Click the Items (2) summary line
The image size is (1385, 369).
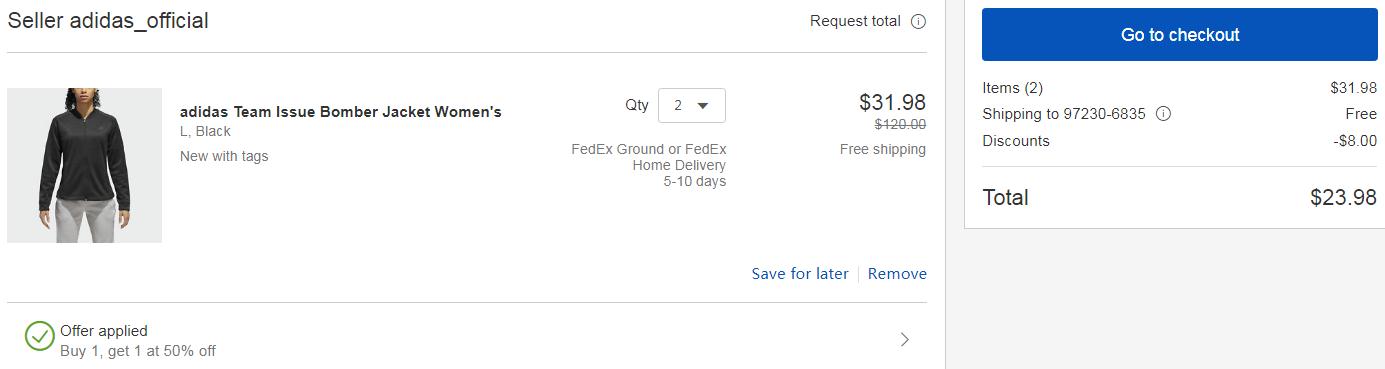[x=1180, y=88]
